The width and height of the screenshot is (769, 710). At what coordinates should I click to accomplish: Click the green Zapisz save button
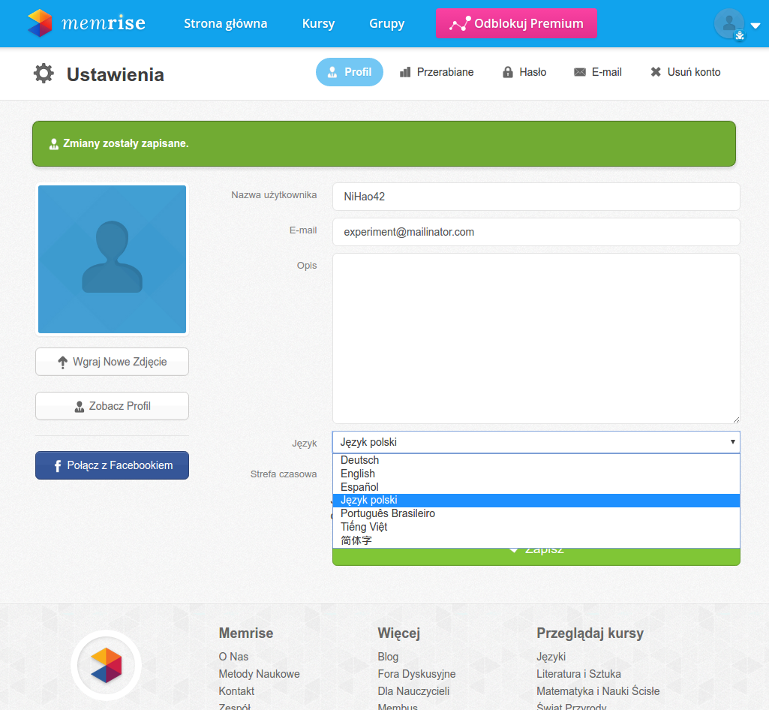[x=536, y=557]
